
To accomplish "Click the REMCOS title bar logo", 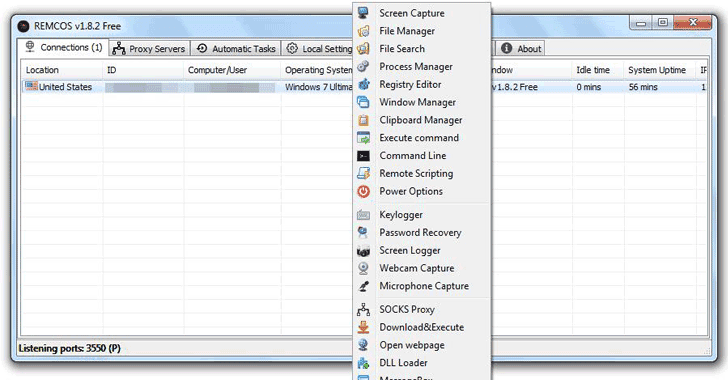I will click(x=23, y=26).
